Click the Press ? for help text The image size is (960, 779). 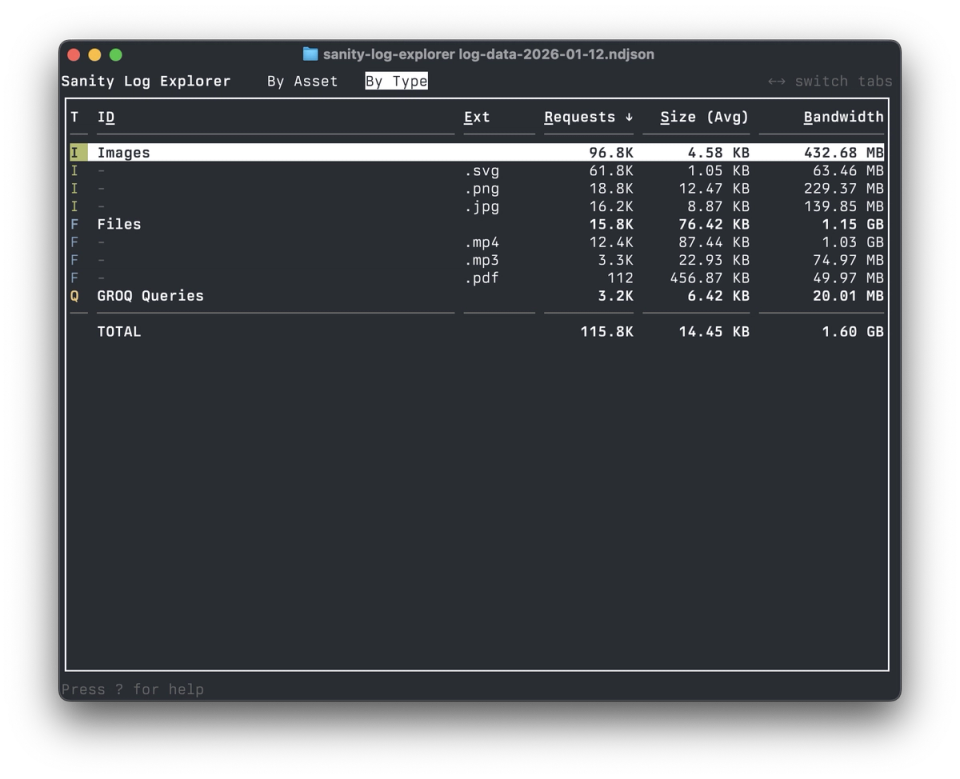point(131,689)
